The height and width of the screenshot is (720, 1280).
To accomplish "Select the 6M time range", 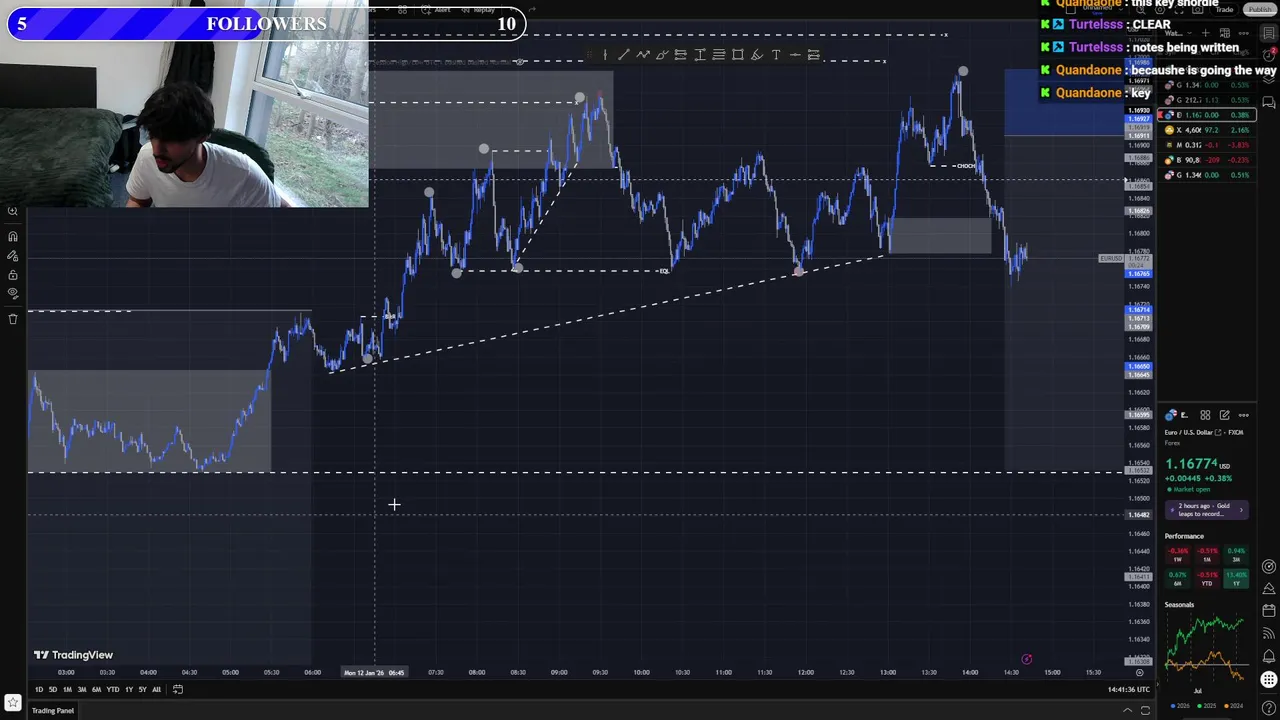I will pyautogui.click(x=96, y=689).
